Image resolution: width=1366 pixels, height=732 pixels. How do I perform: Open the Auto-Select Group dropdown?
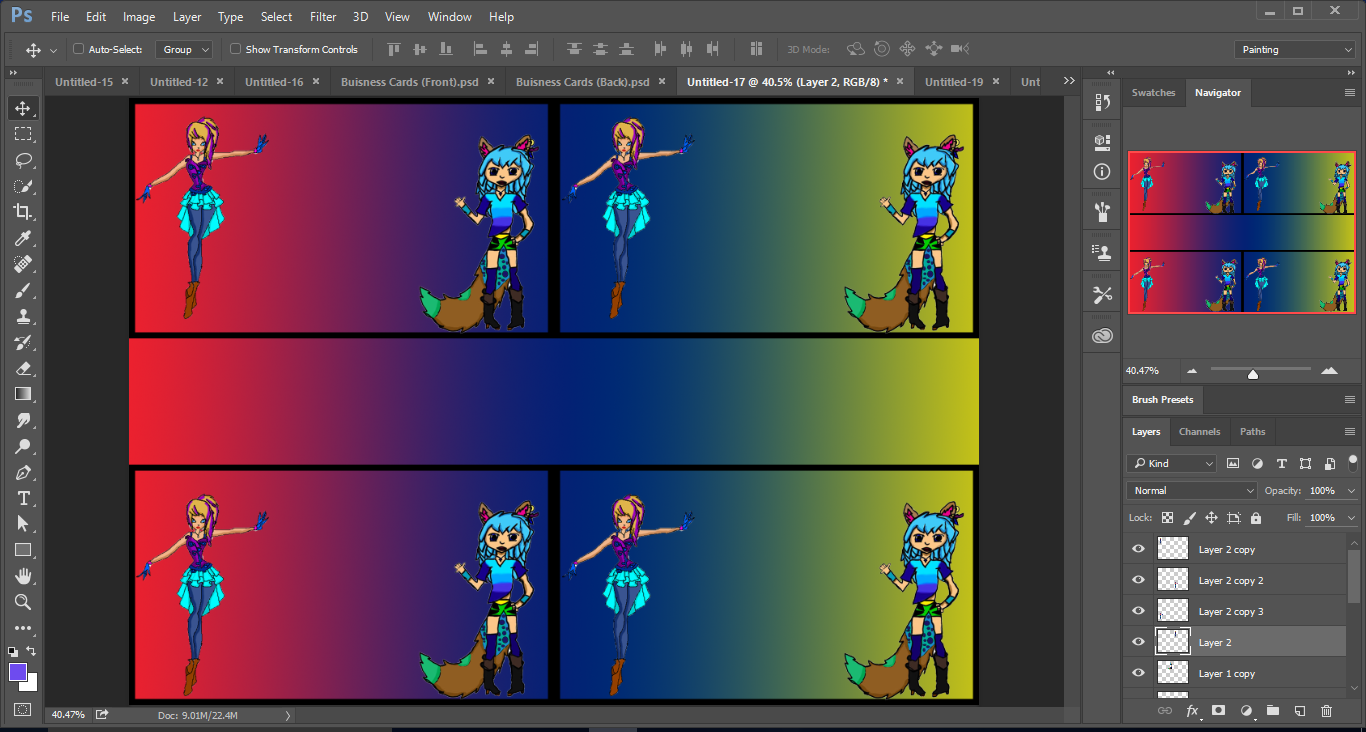pos(185,49)
